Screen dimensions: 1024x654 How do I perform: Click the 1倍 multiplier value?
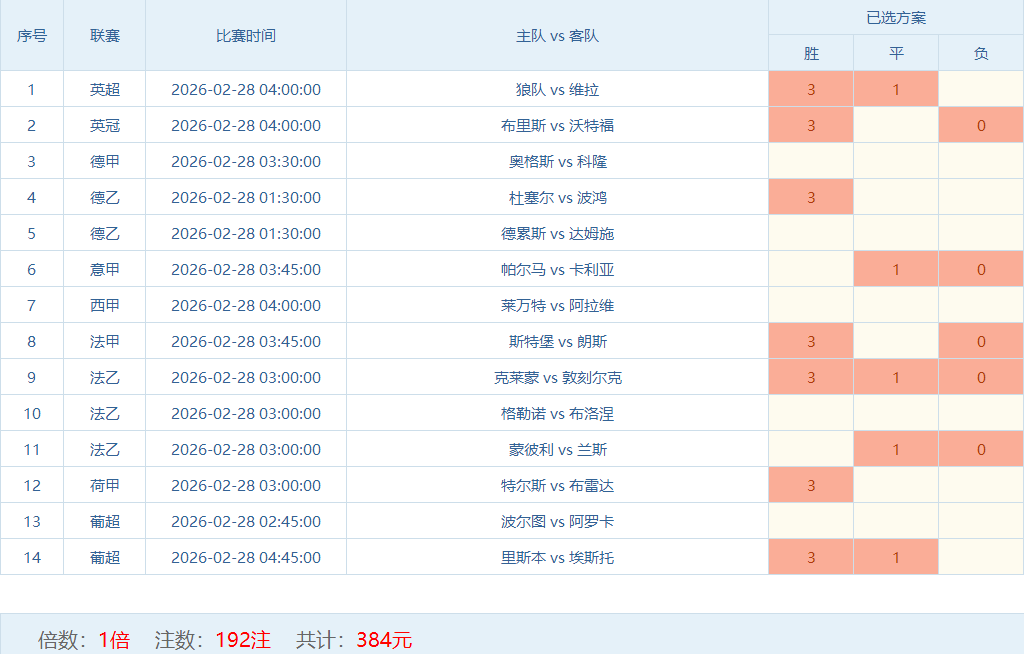tap(114, 640)
